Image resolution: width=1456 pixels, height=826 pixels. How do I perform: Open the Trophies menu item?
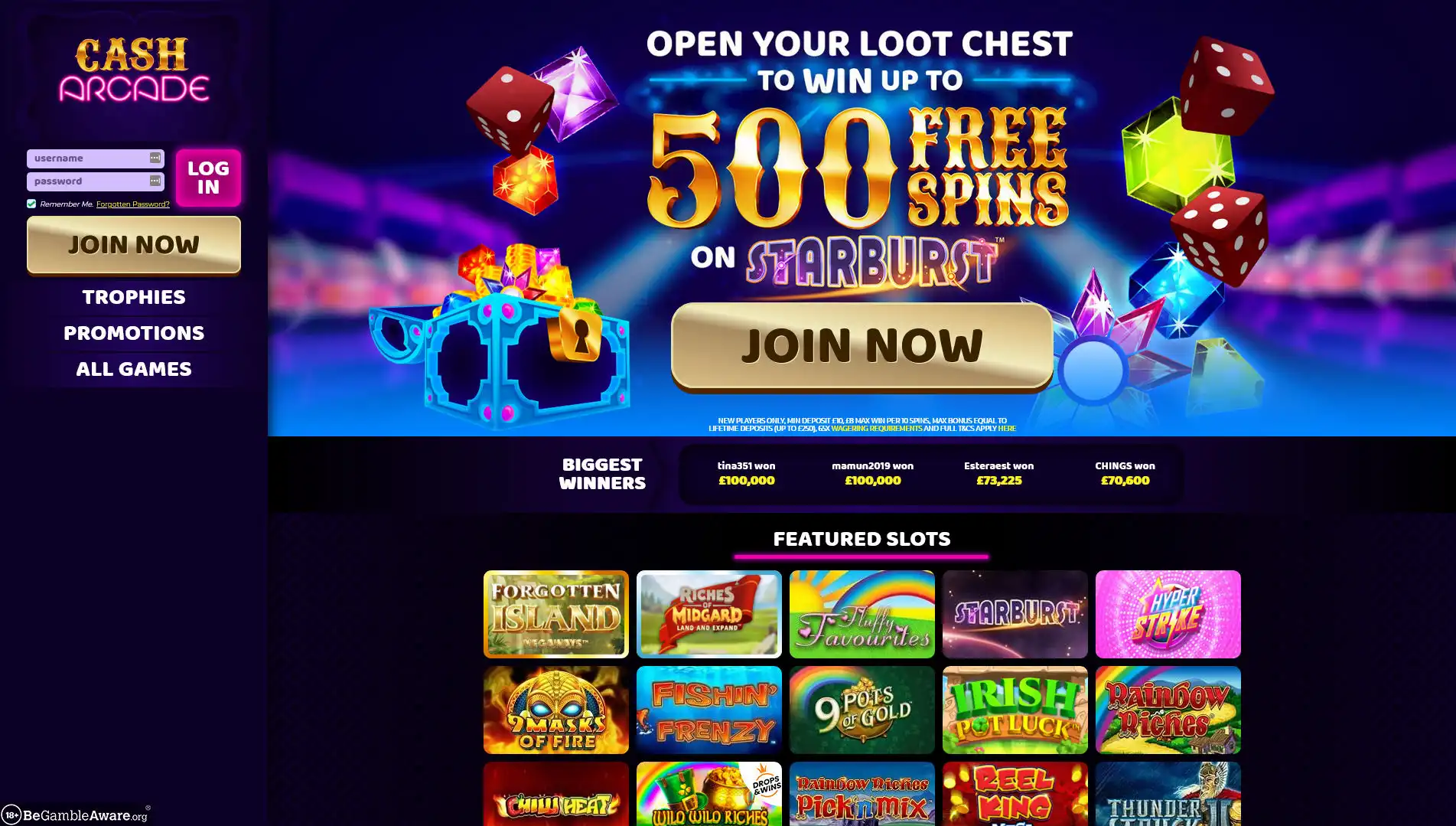pyautogui.click(x=134, y=297)
